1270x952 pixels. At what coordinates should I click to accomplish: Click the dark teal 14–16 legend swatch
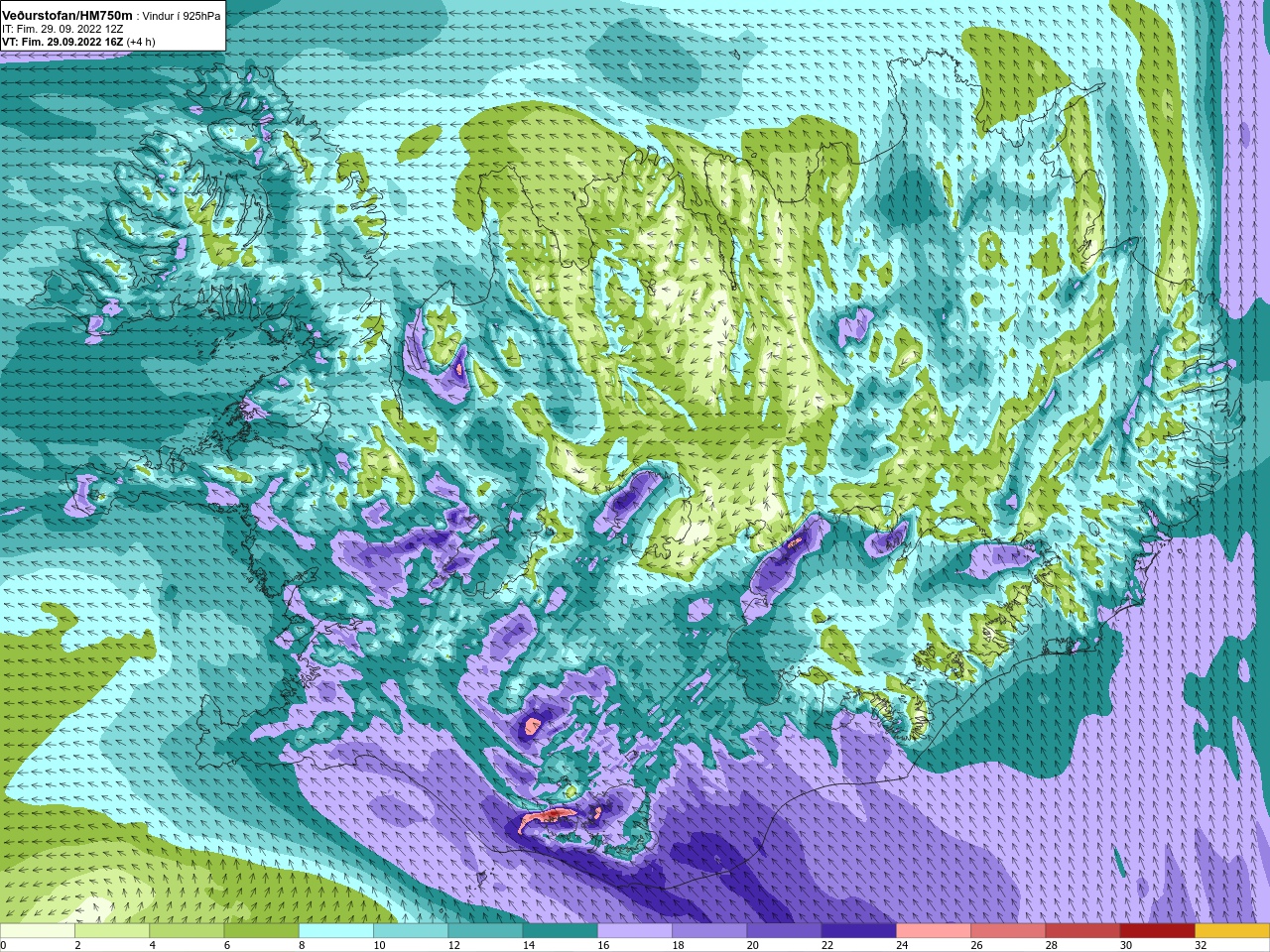tap(560, 931)
